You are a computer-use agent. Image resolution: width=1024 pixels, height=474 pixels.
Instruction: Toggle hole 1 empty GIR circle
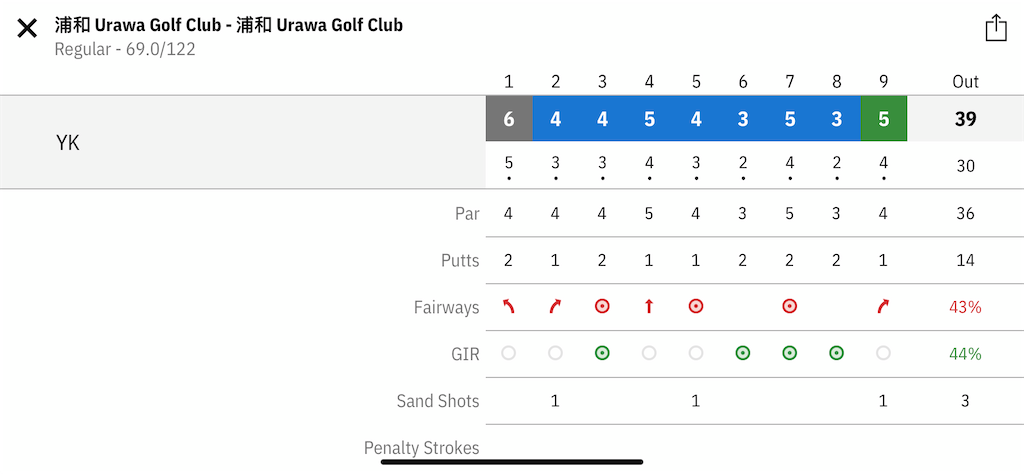(508, 353)
